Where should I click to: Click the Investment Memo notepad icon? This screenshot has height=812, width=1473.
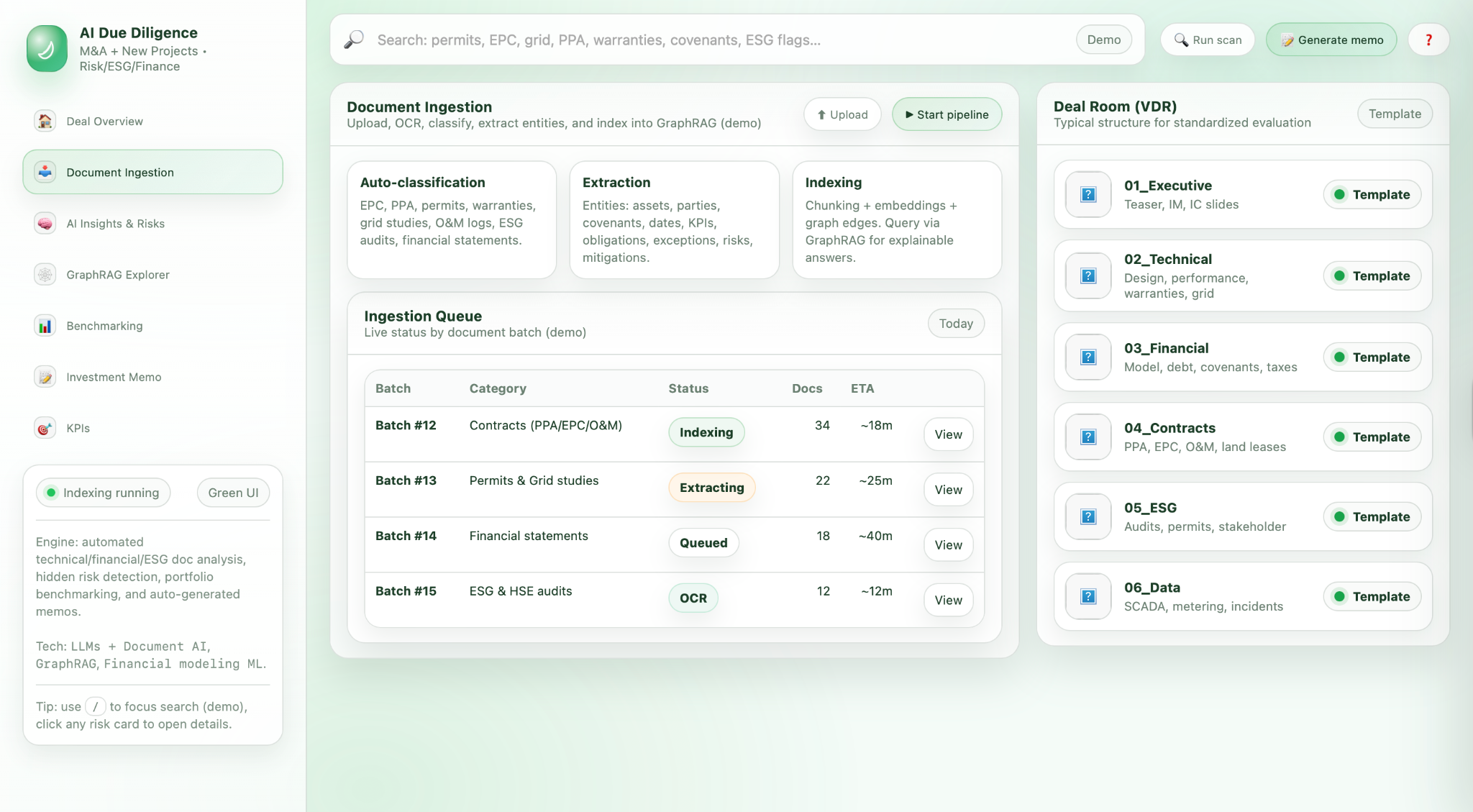click(45, 377)
